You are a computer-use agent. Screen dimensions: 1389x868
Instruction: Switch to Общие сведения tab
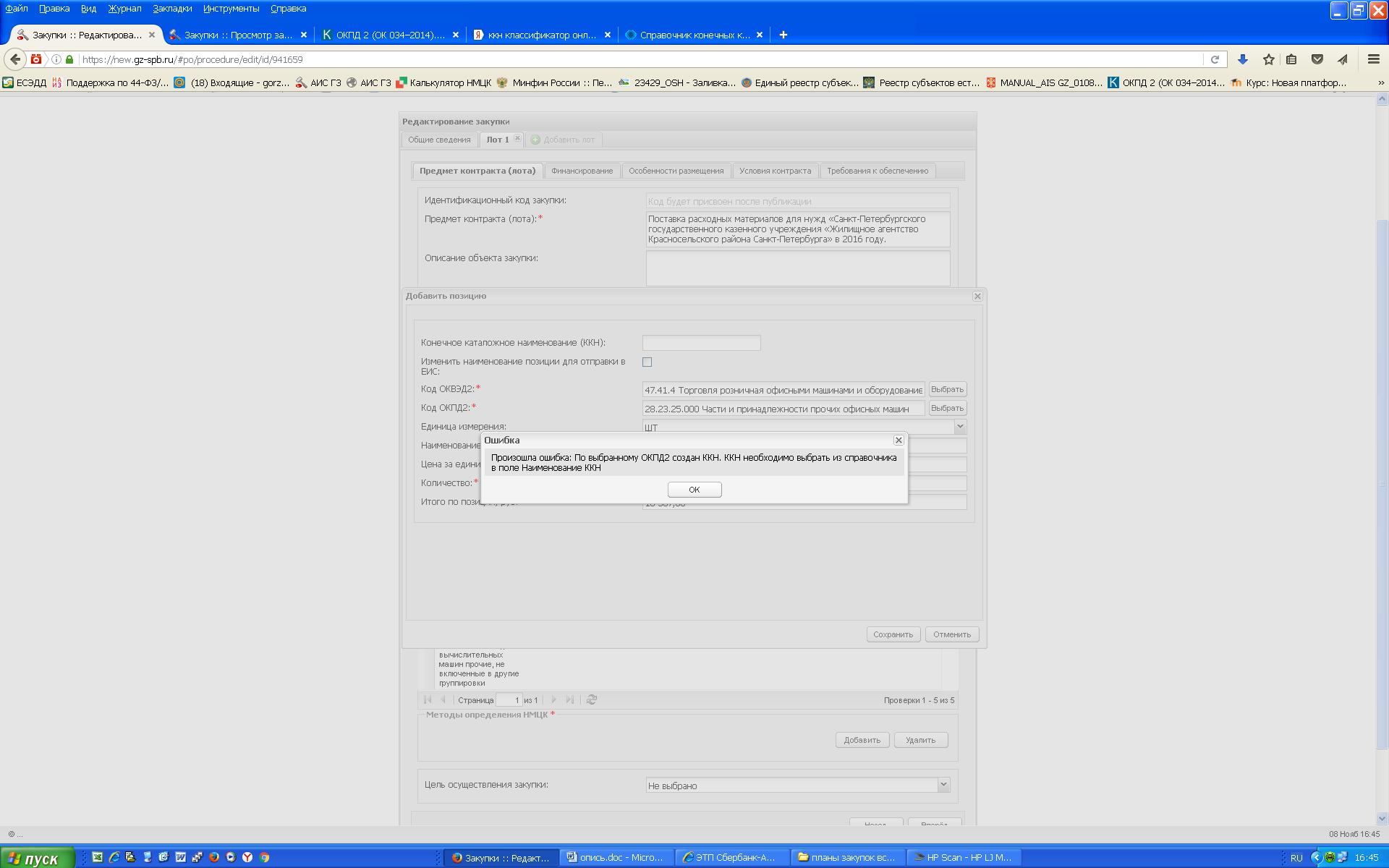pos(439,140)
